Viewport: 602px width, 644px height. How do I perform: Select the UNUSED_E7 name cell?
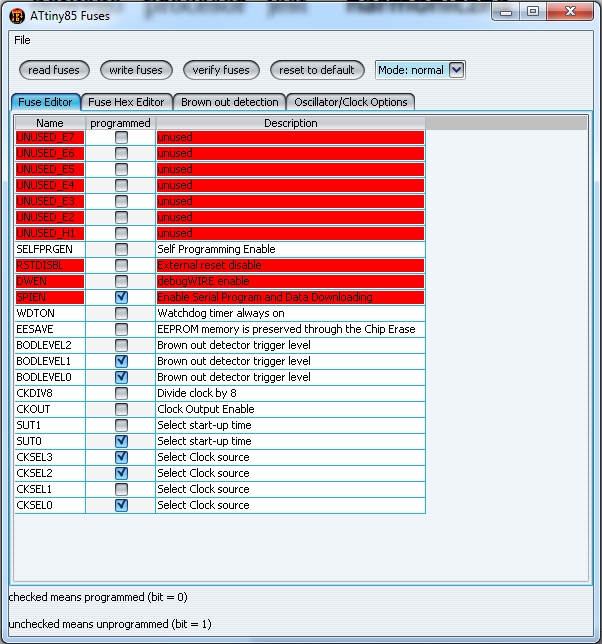click(x=50, y=137)
